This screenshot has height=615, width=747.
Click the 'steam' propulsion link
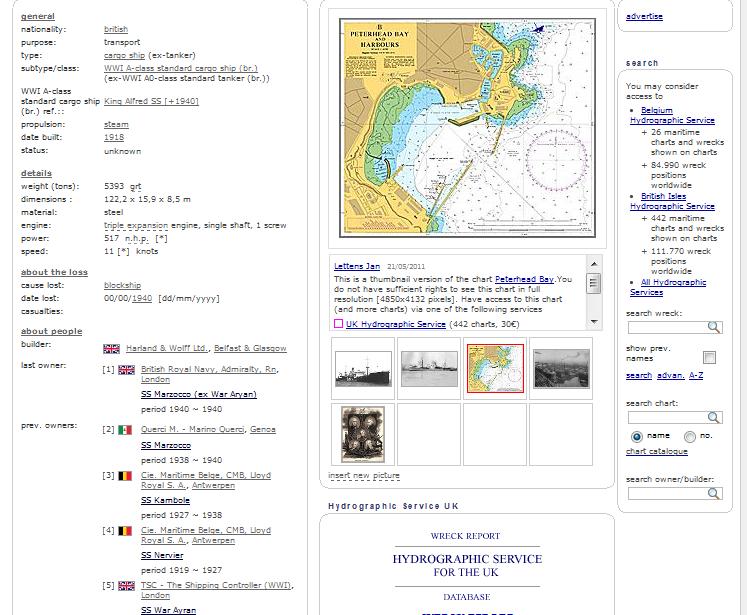tap(116, 124)
